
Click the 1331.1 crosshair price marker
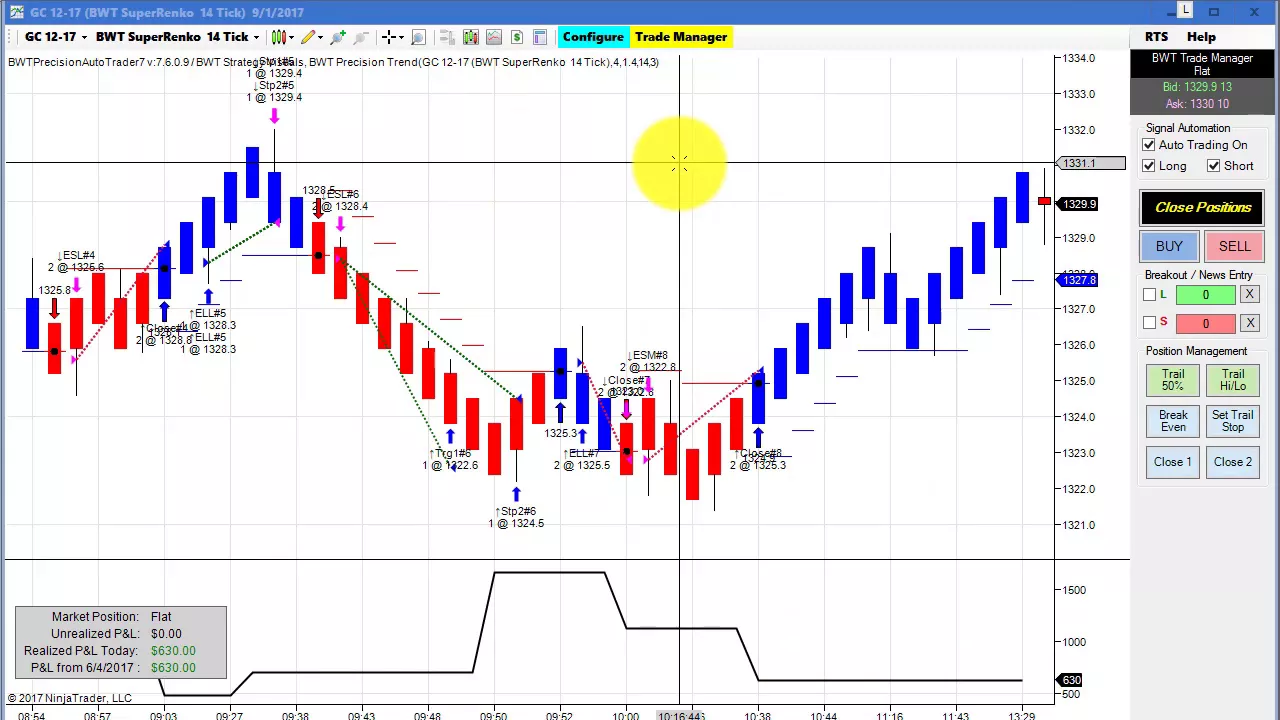pos(1090,163)
